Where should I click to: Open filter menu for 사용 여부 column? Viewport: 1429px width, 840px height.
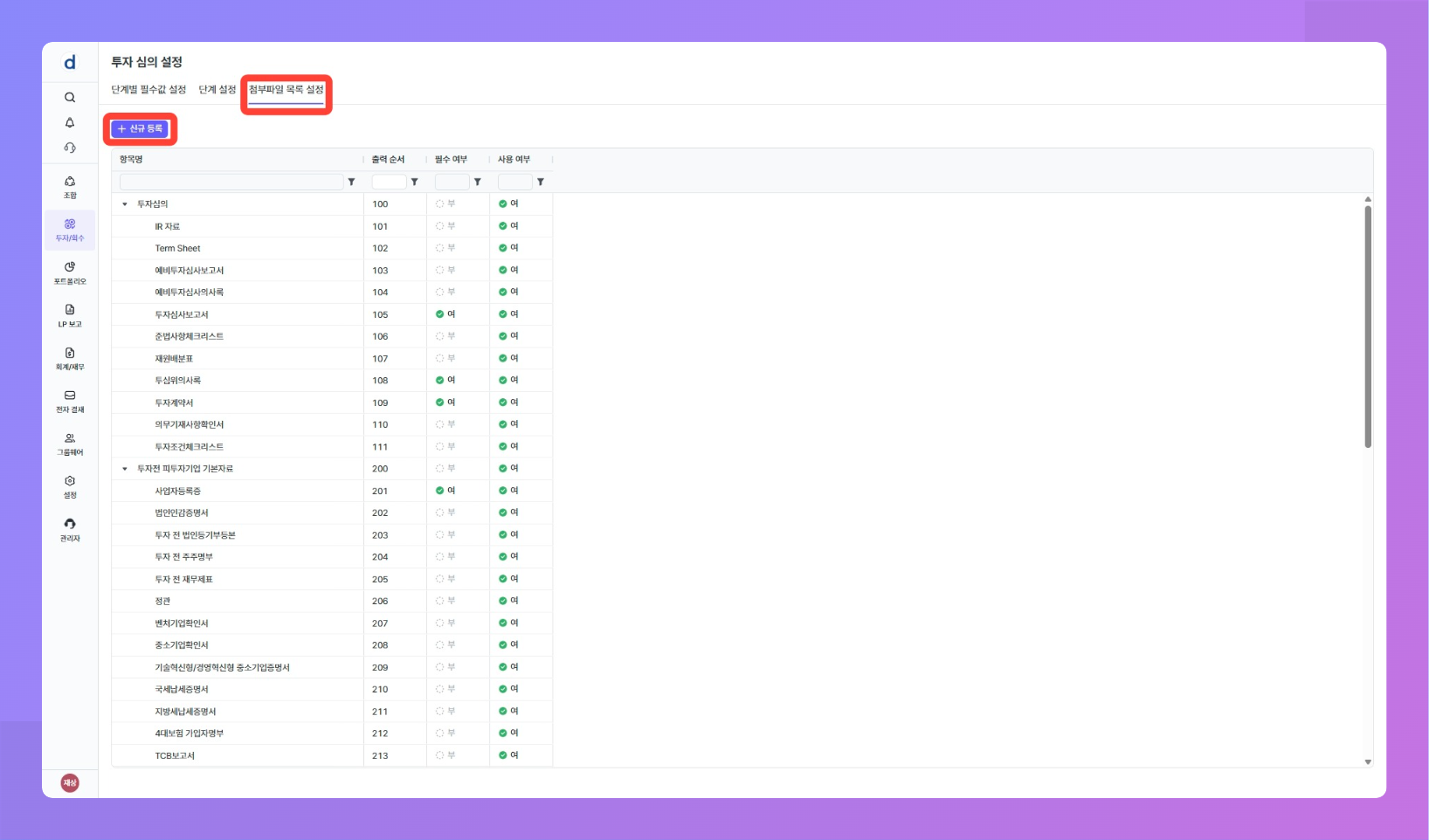point(541,182)
